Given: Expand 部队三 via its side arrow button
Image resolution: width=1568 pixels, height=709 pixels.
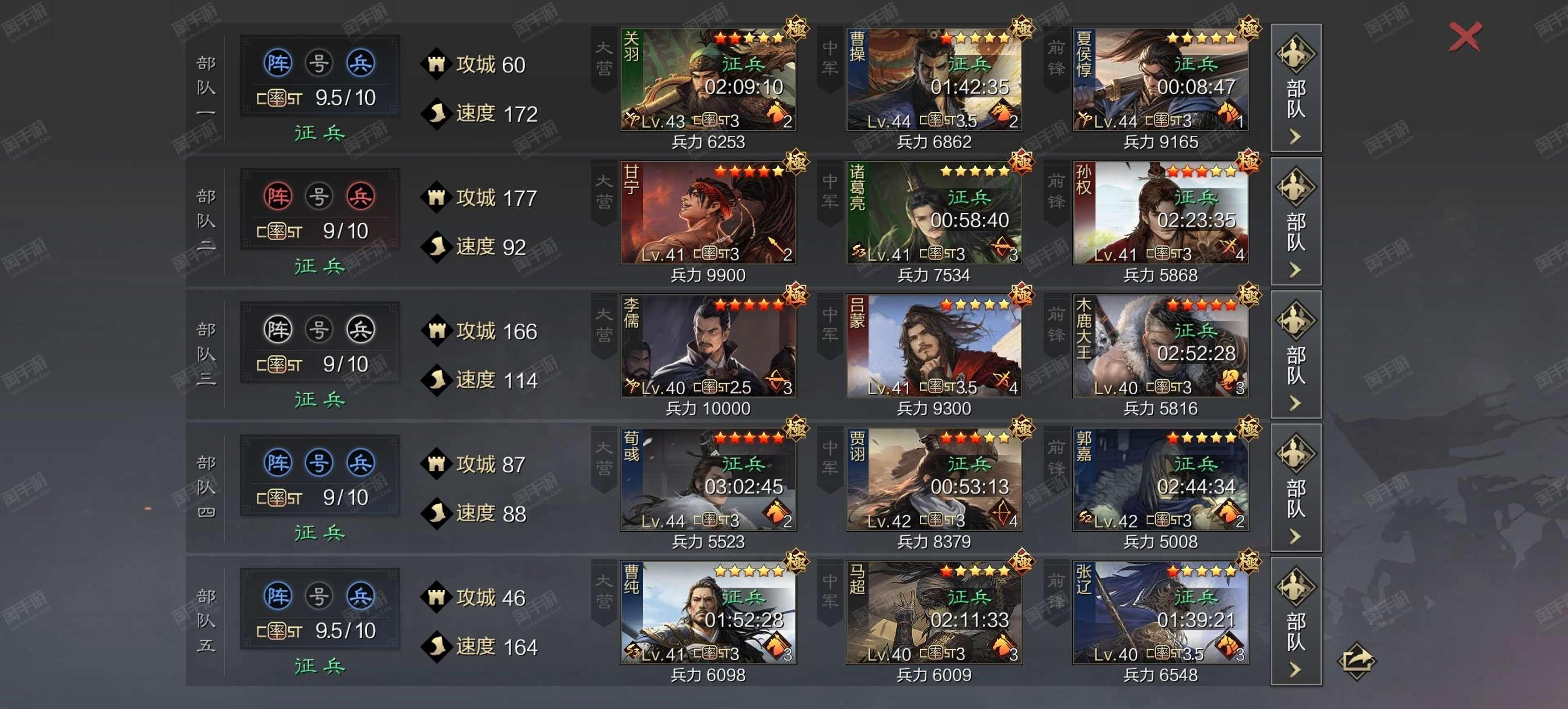Looking at the screenshot, I should click(1296, 354).
